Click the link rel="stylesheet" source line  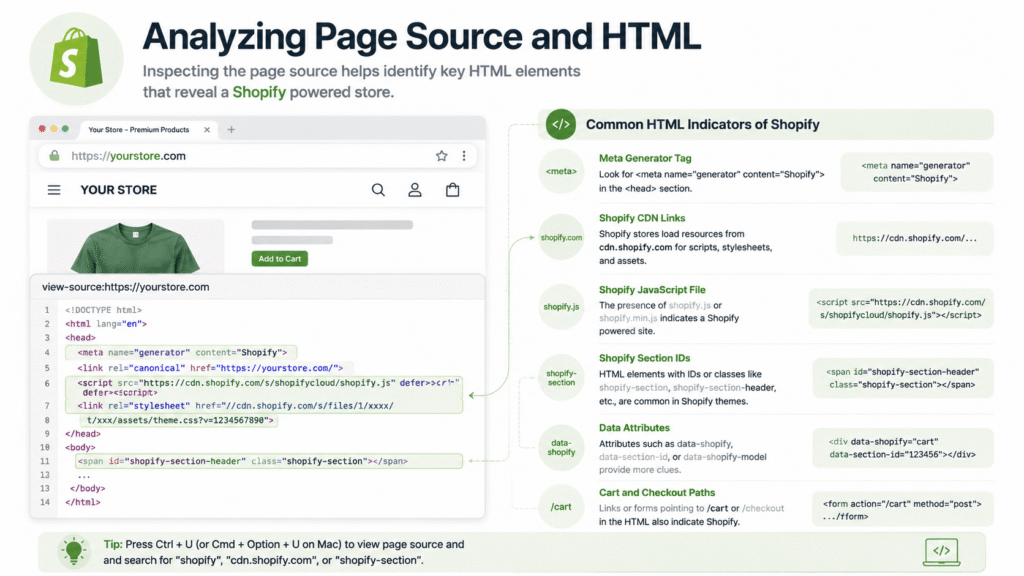click(x=235, y=406)
